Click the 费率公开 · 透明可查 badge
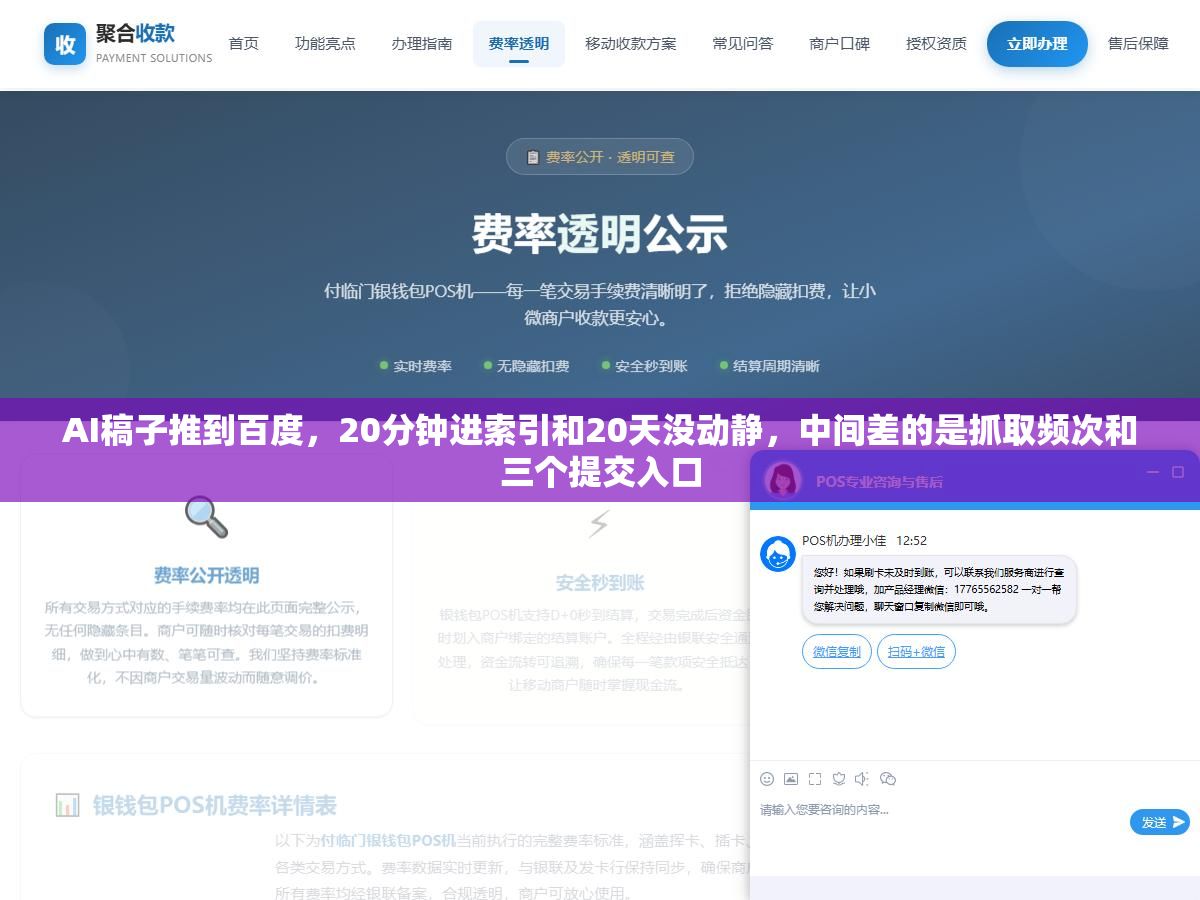The image size is (1200, 900). click(600, 157)
